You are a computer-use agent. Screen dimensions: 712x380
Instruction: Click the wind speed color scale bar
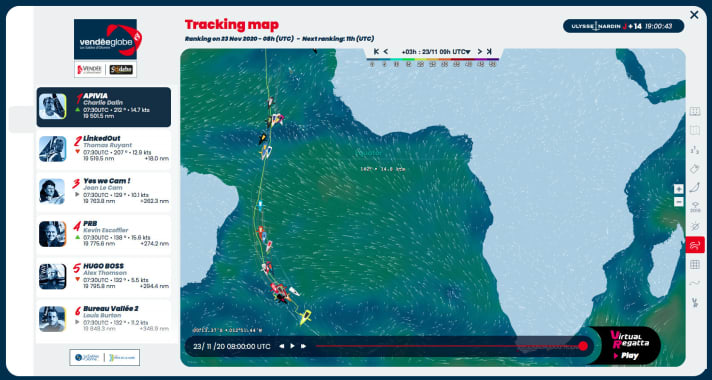(x=433, y=59)
